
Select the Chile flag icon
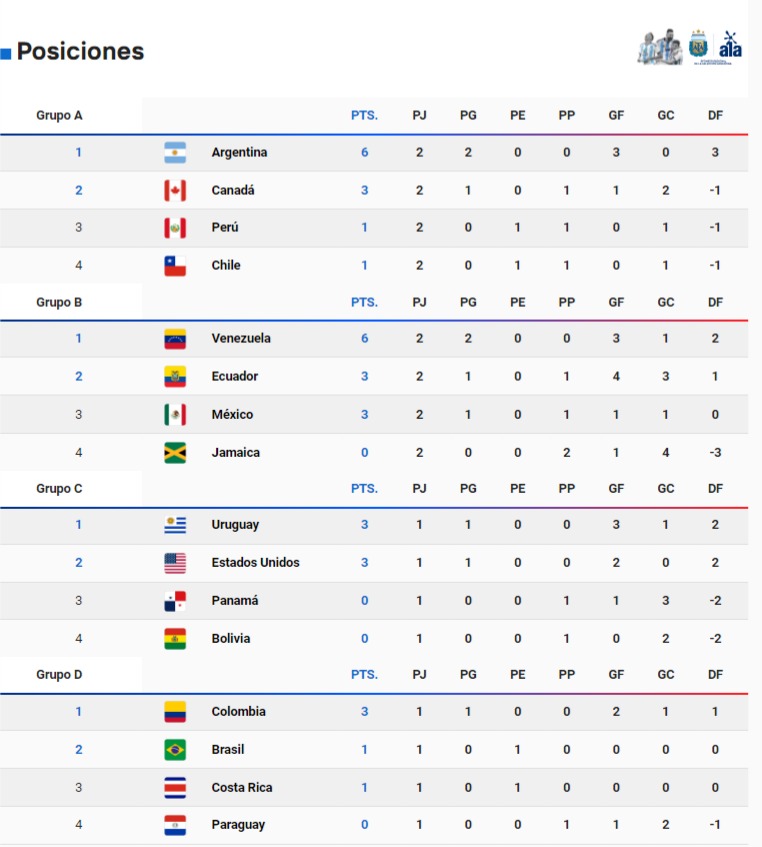click(175, 265)
